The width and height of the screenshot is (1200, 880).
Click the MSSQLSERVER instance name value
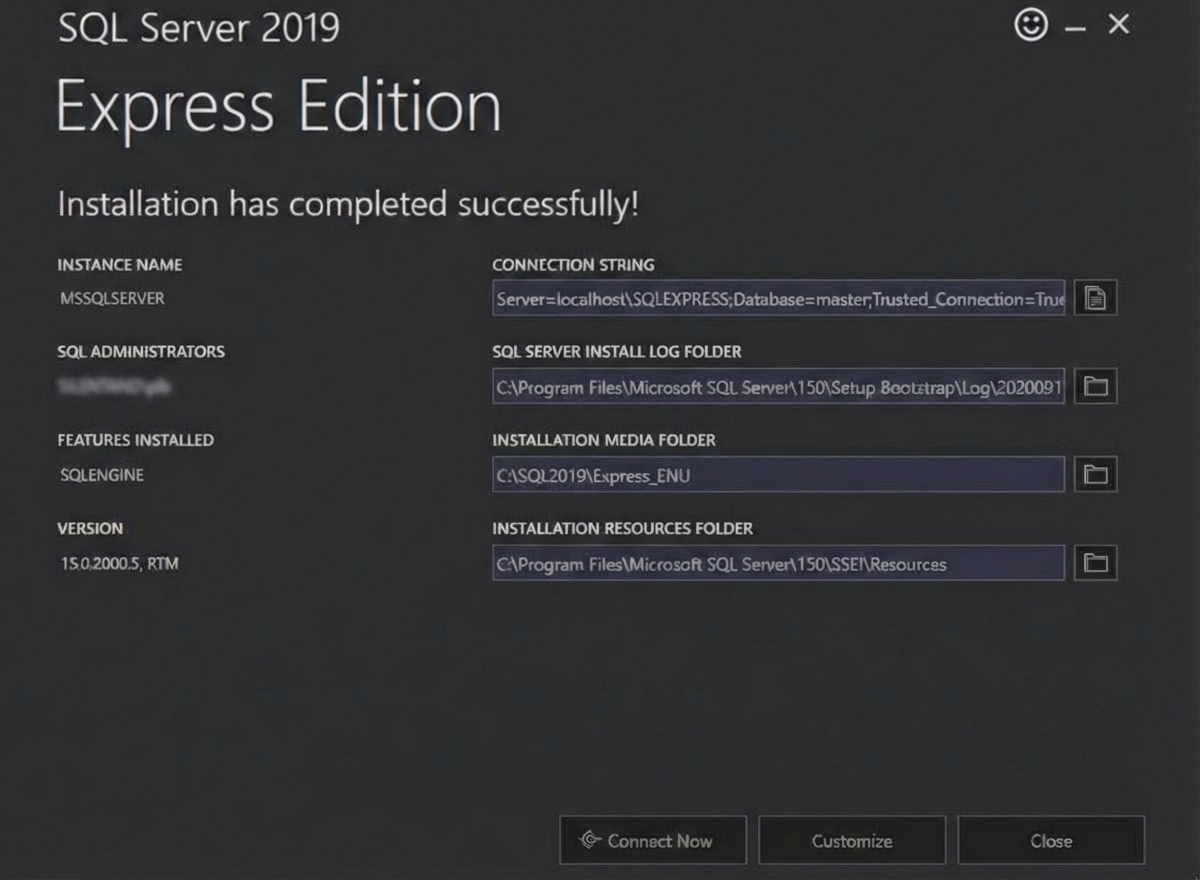click(112, 298)
